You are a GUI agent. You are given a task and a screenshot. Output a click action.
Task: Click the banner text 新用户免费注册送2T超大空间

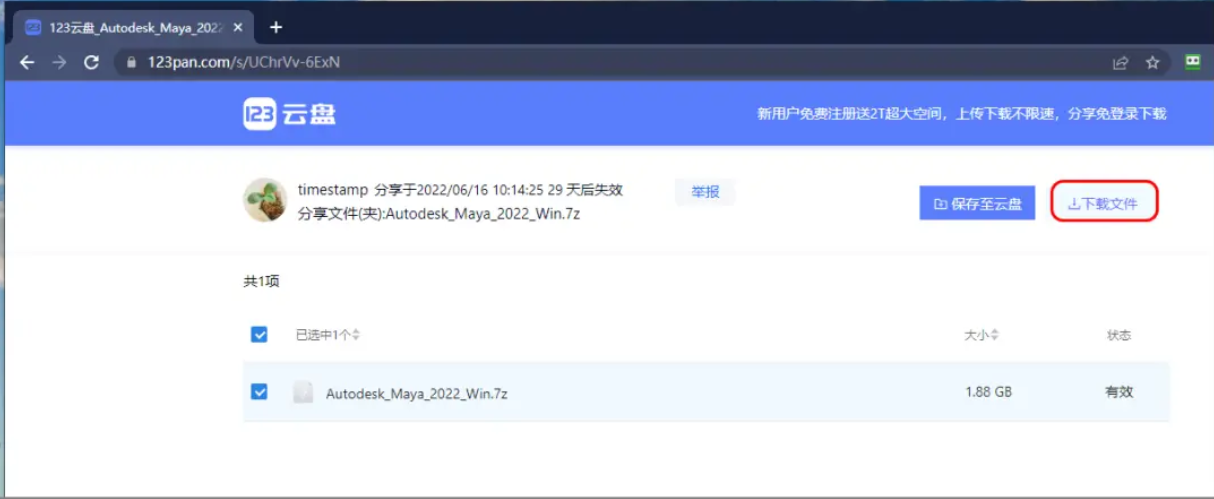click(x=850, y=114)
